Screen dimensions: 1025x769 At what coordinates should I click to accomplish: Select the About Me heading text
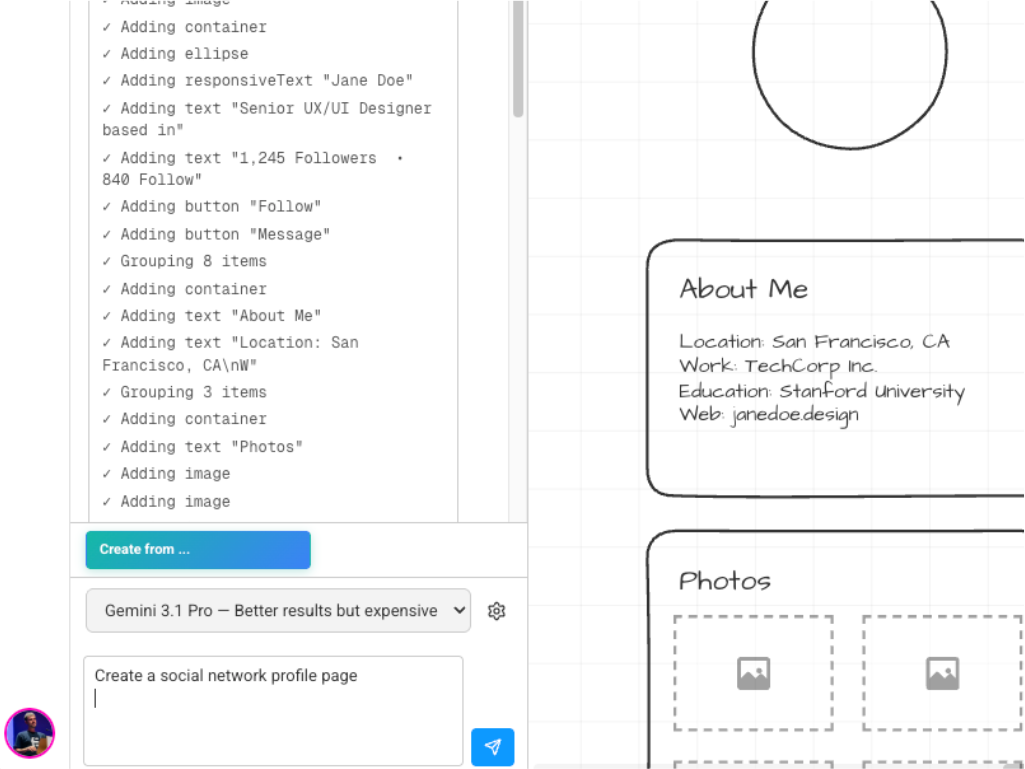point(743,289)
